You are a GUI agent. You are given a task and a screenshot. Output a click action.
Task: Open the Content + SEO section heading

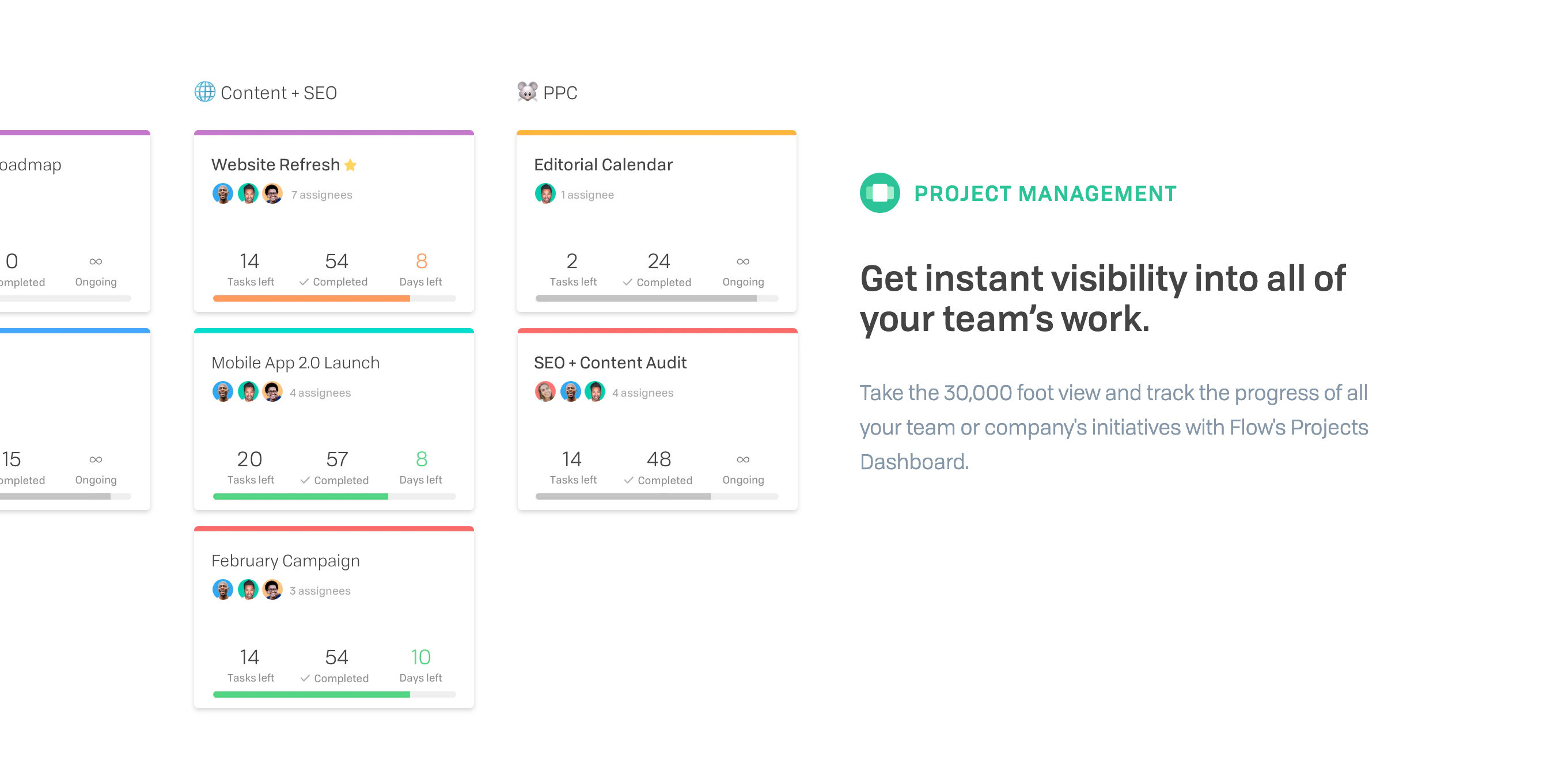pos(279,93)
